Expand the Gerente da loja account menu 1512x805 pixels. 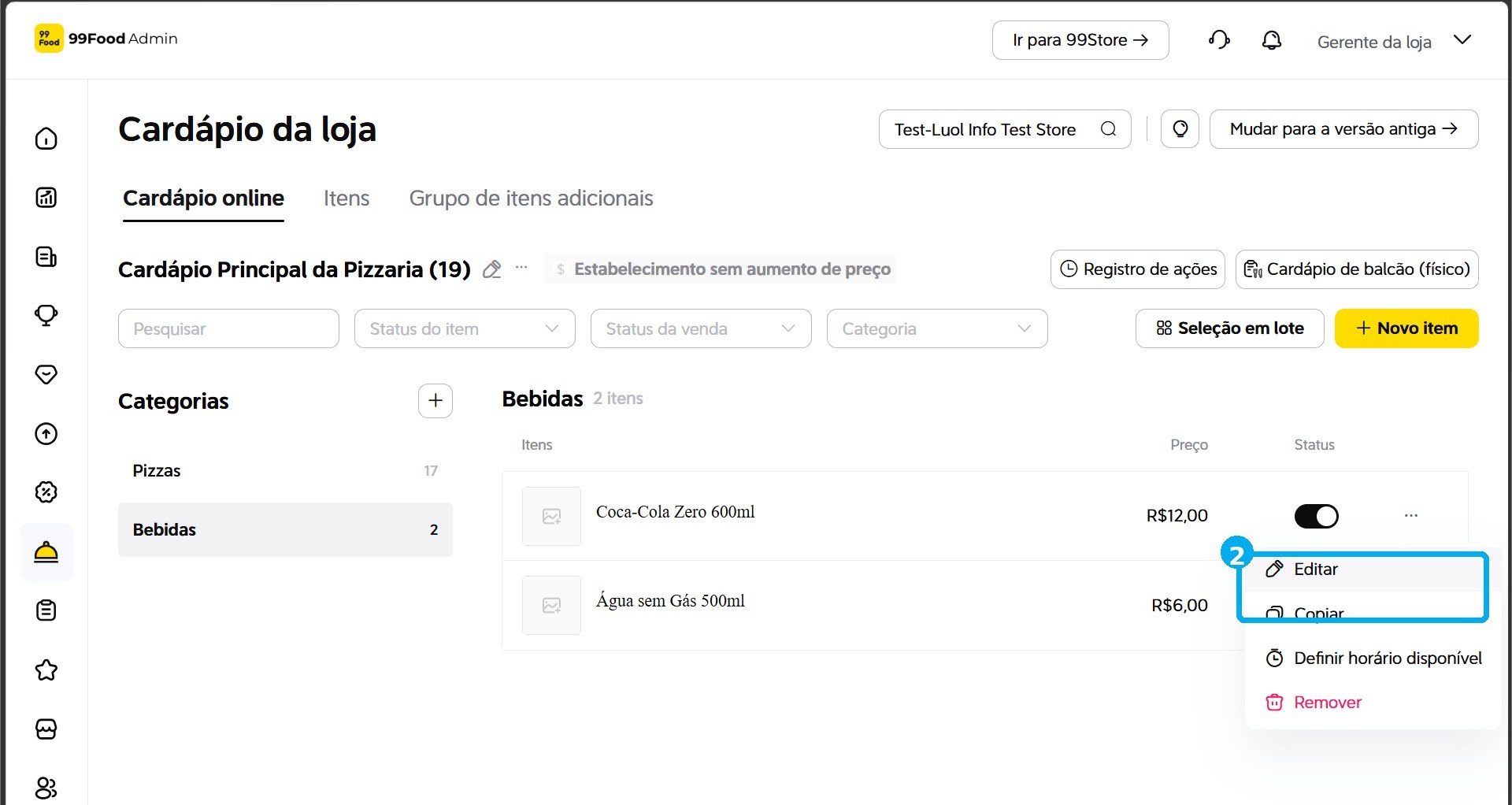tap(1393, 41)
